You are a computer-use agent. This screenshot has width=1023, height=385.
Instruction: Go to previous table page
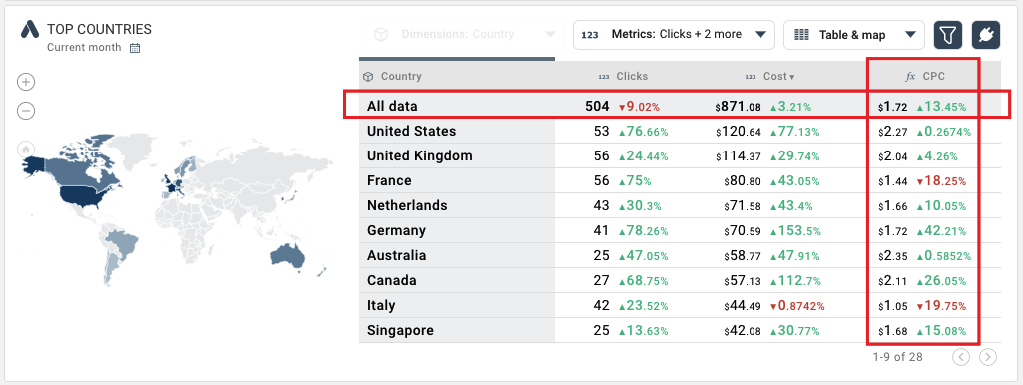tap(961, 357)
